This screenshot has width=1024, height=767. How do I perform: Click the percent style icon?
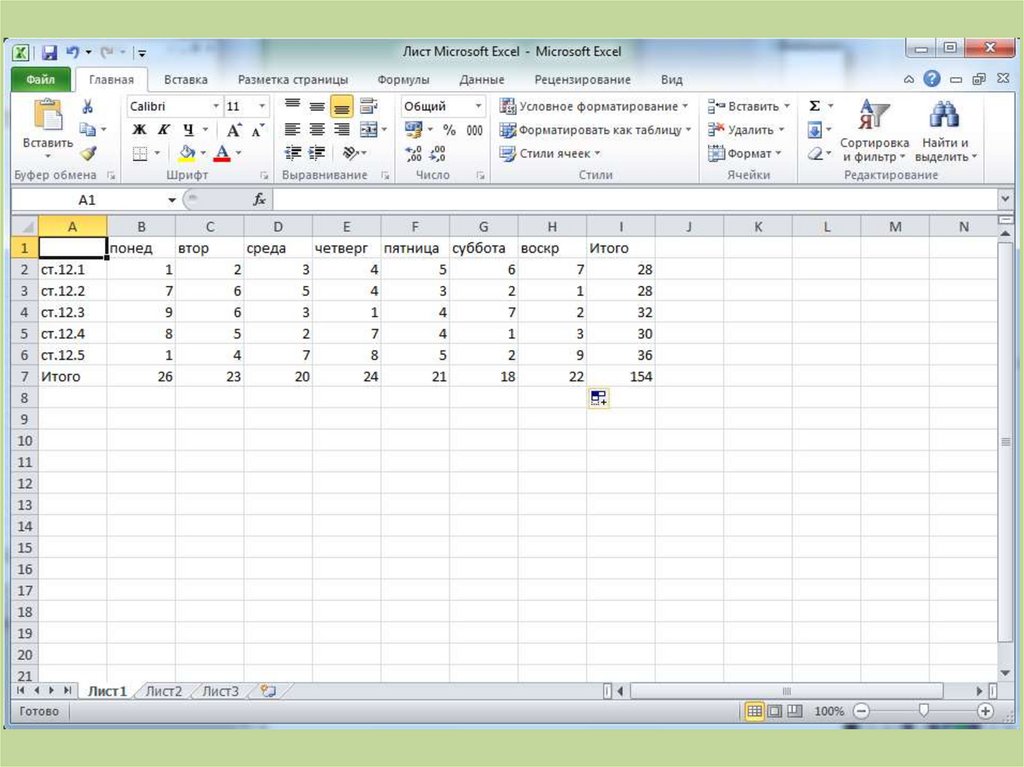coord(449,130)
